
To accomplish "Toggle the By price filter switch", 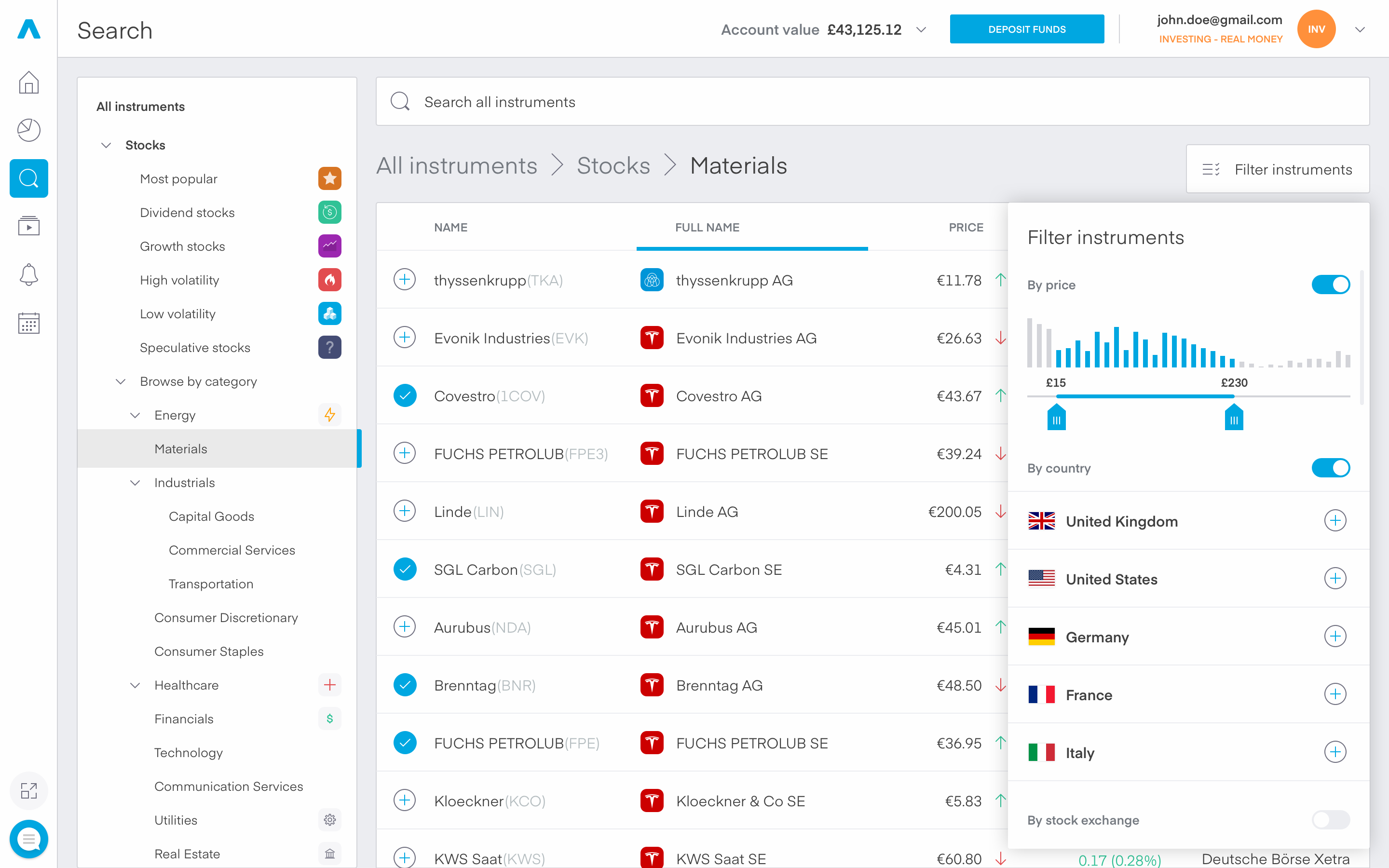I will tap(1331, 285).
